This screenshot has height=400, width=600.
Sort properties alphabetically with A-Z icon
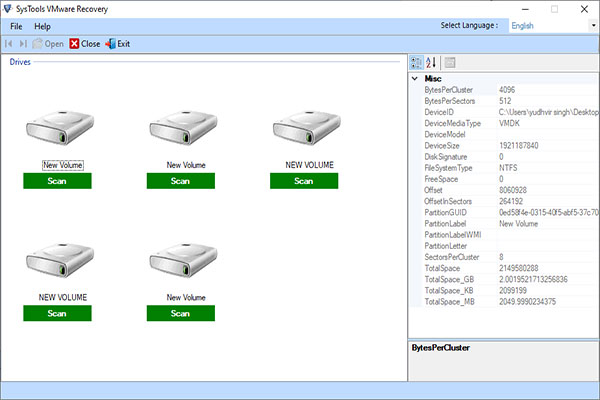(431, 62)
